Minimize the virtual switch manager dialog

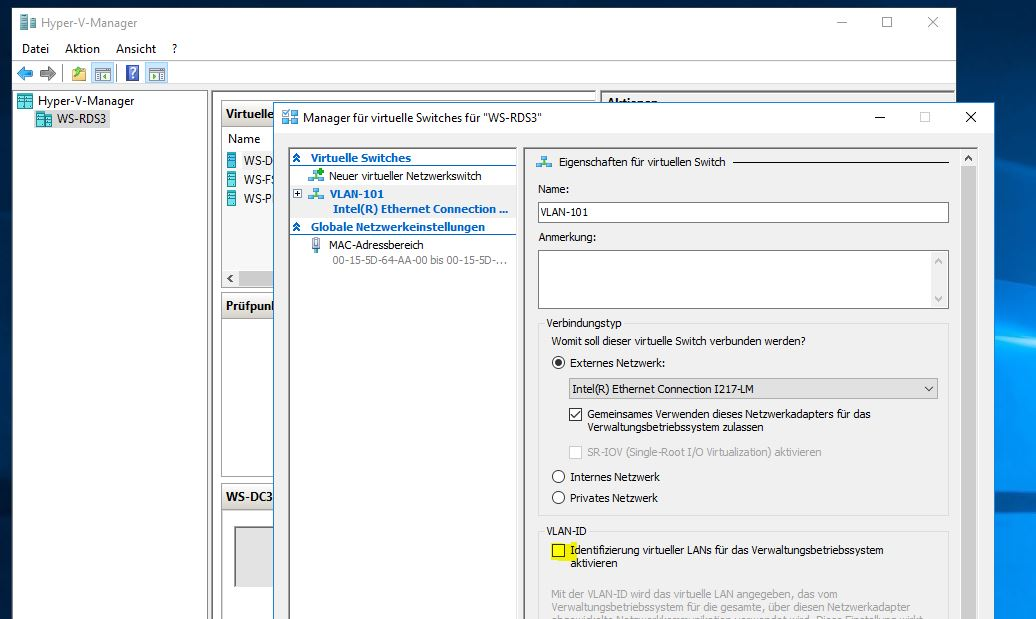[x=879, y=118]
